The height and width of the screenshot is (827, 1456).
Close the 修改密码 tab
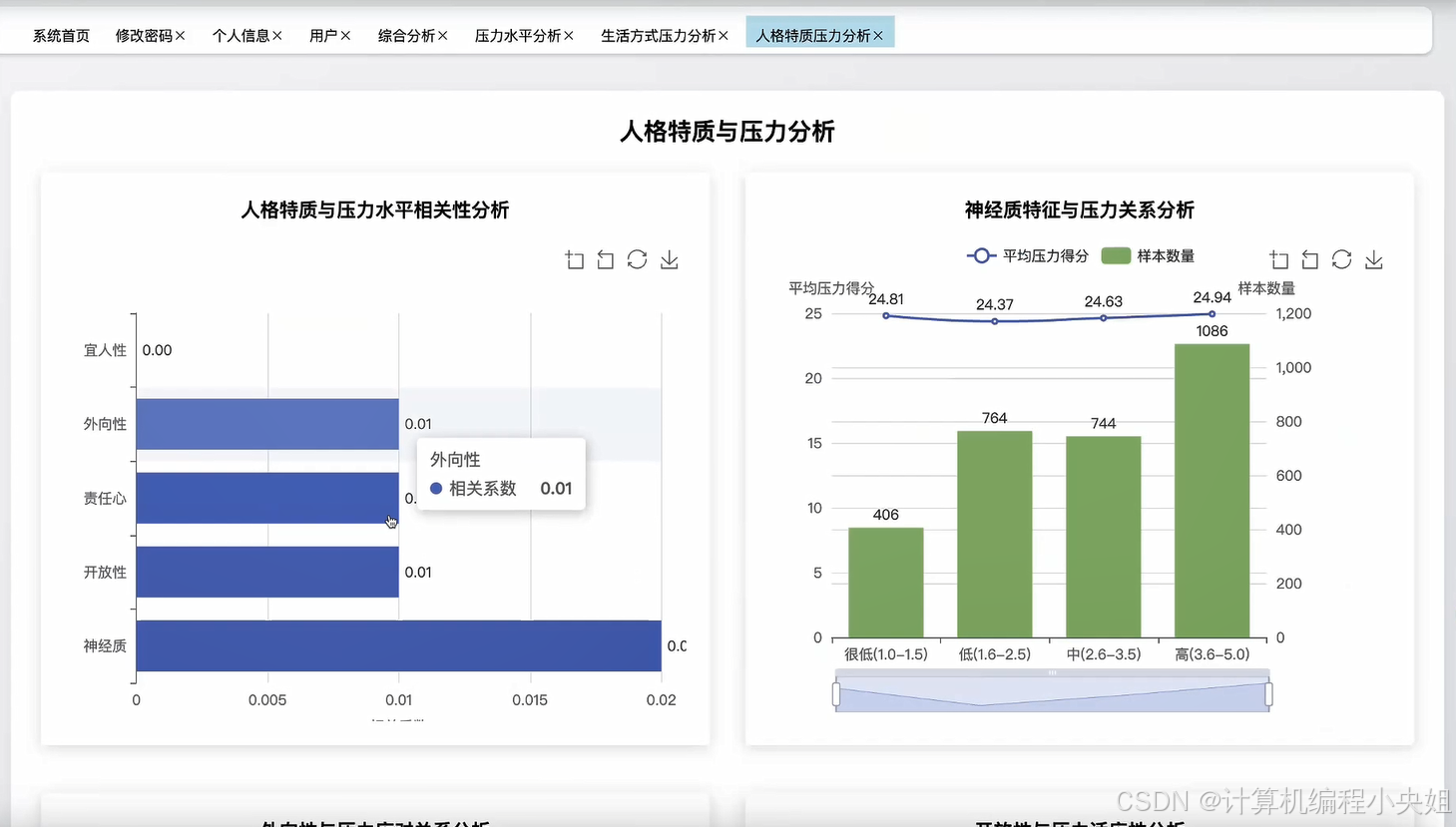181,36
